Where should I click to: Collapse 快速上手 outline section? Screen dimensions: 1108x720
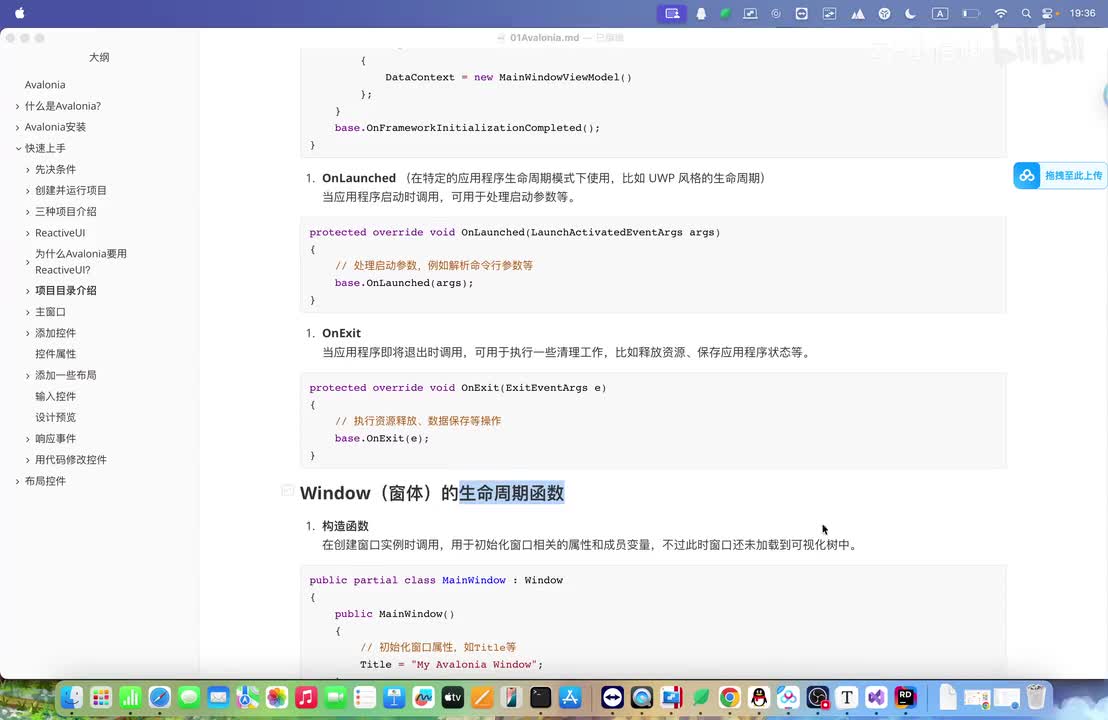tap(18, 148)
